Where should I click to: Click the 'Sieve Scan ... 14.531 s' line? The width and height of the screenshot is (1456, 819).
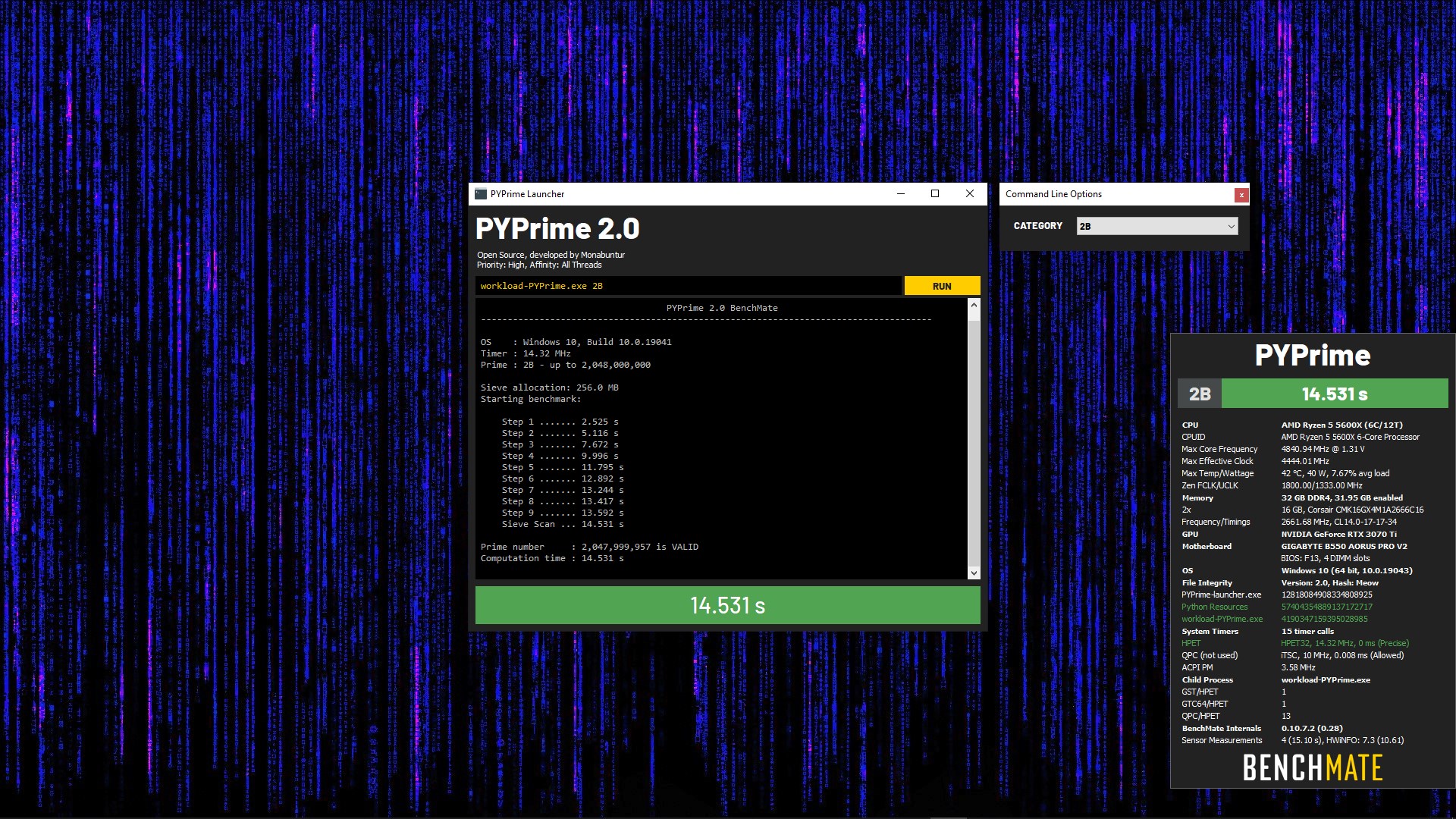click(x=563, y=524)
